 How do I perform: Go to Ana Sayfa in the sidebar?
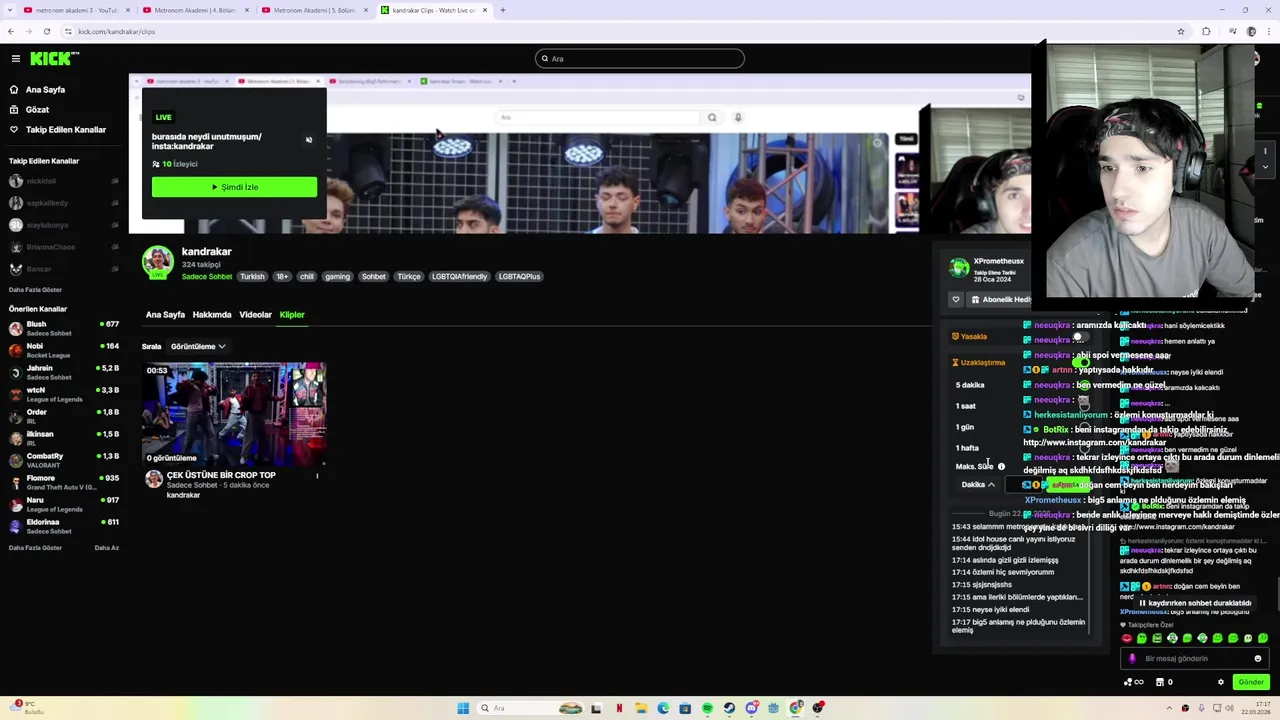(x=45, y=89)
